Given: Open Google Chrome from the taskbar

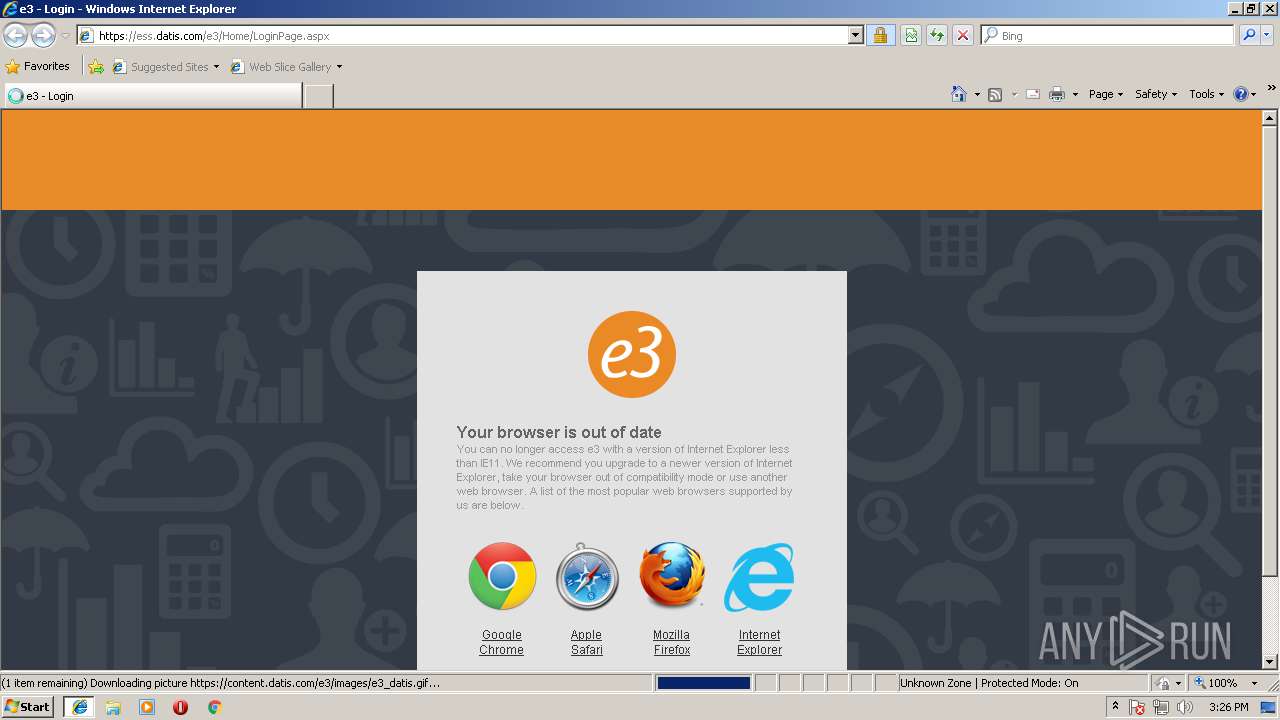Looking at the screenshot, I should 214,707.
